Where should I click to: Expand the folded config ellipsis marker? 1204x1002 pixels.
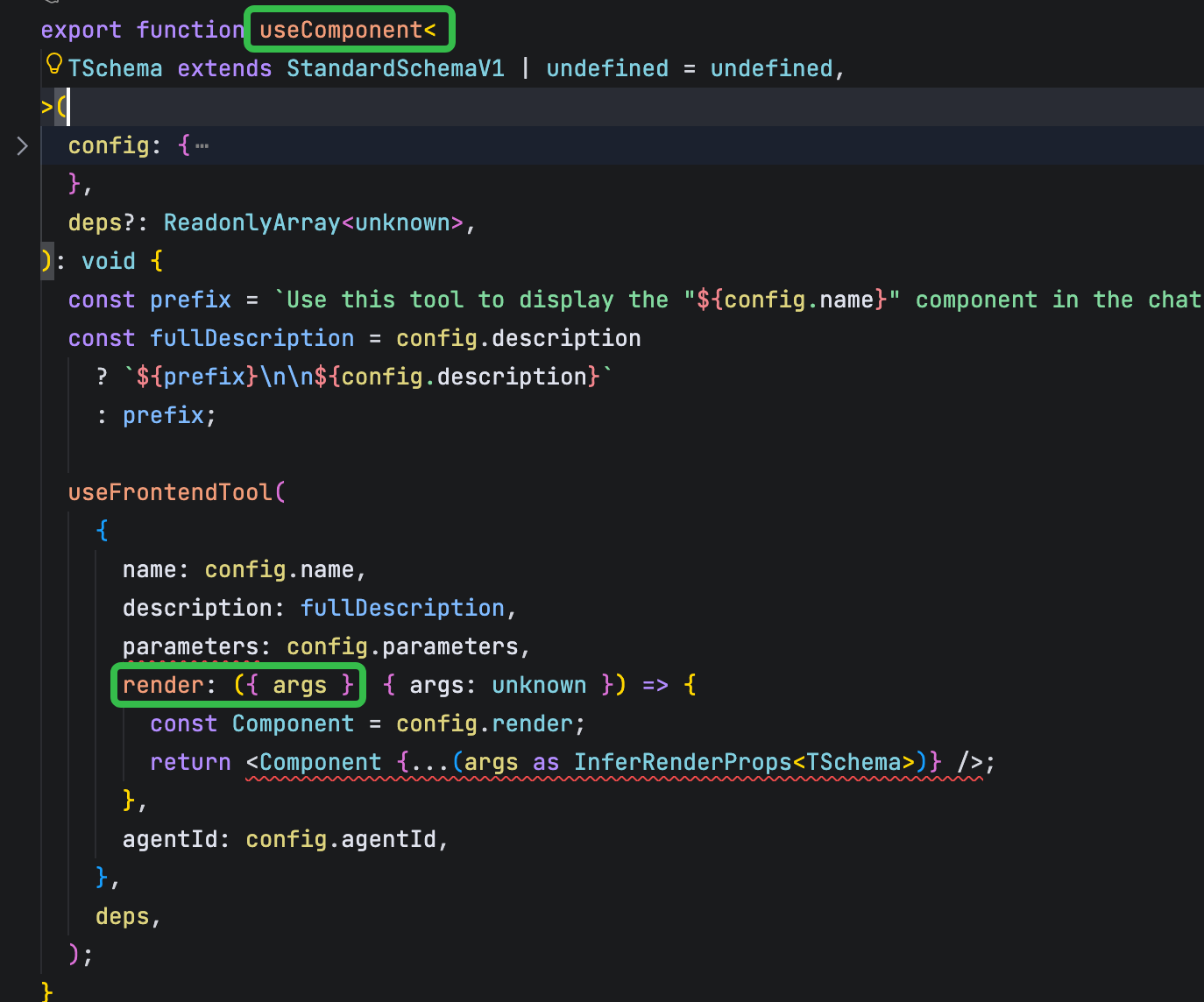pos(202,146)
